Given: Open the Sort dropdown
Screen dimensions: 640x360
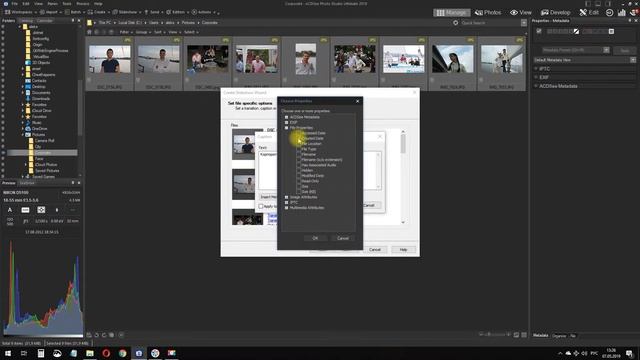Looking at the screenshot, I should [159, 32].
